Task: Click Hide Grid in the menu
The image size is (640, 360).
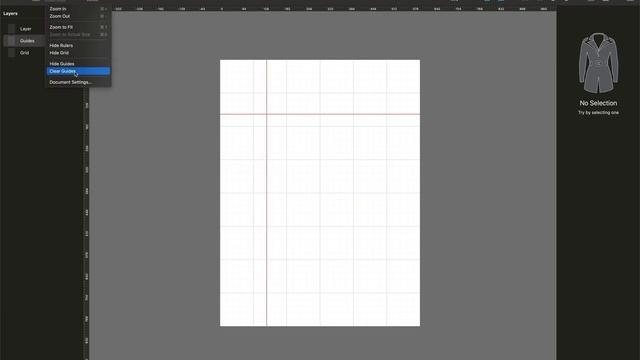Action: click(x=78, y=53)
